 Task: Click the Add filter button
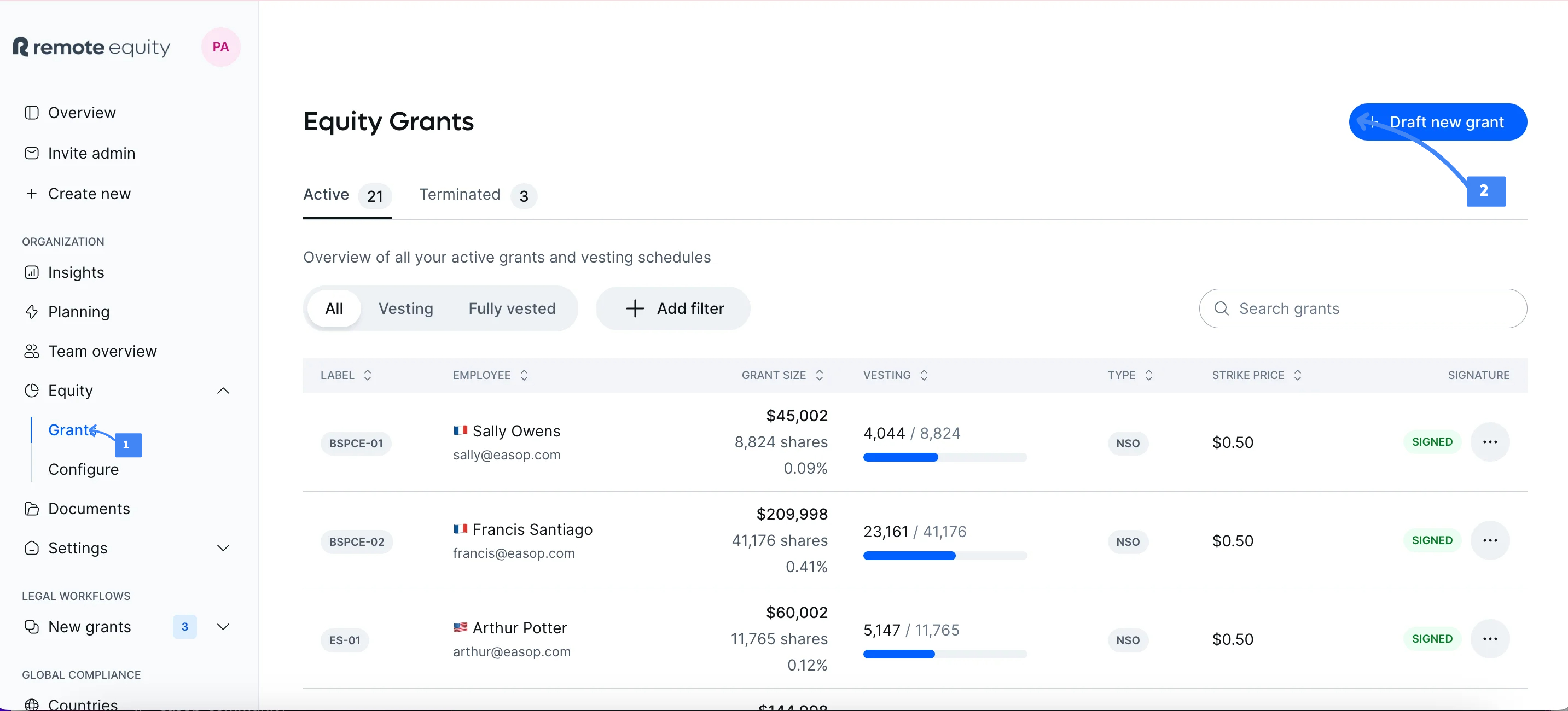pos(673,309)
